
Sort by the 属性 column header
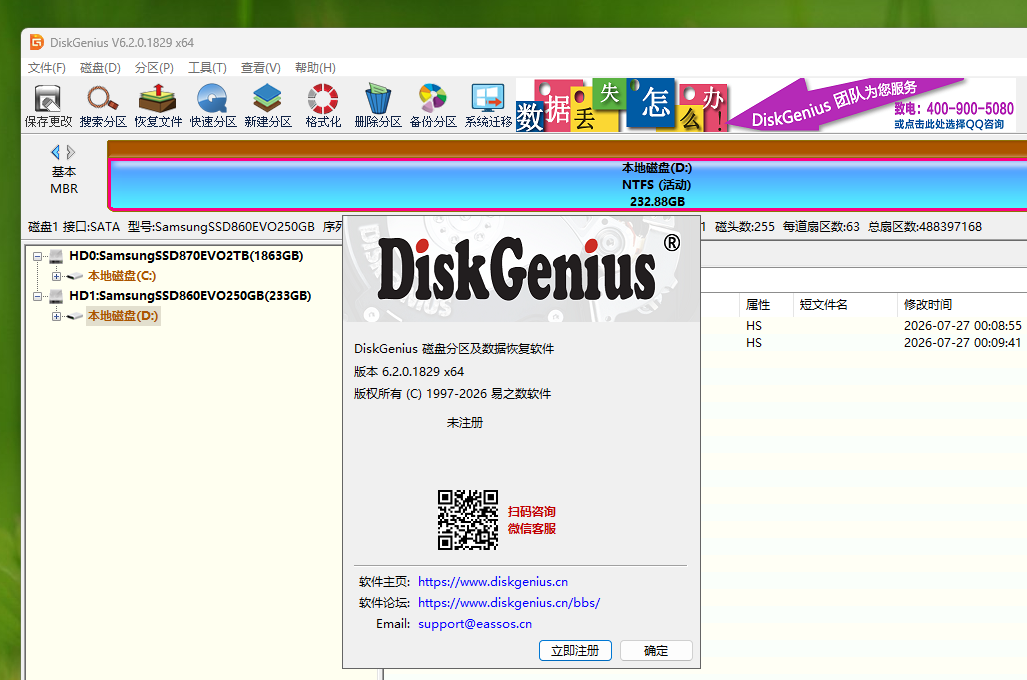tap(758, 305)
